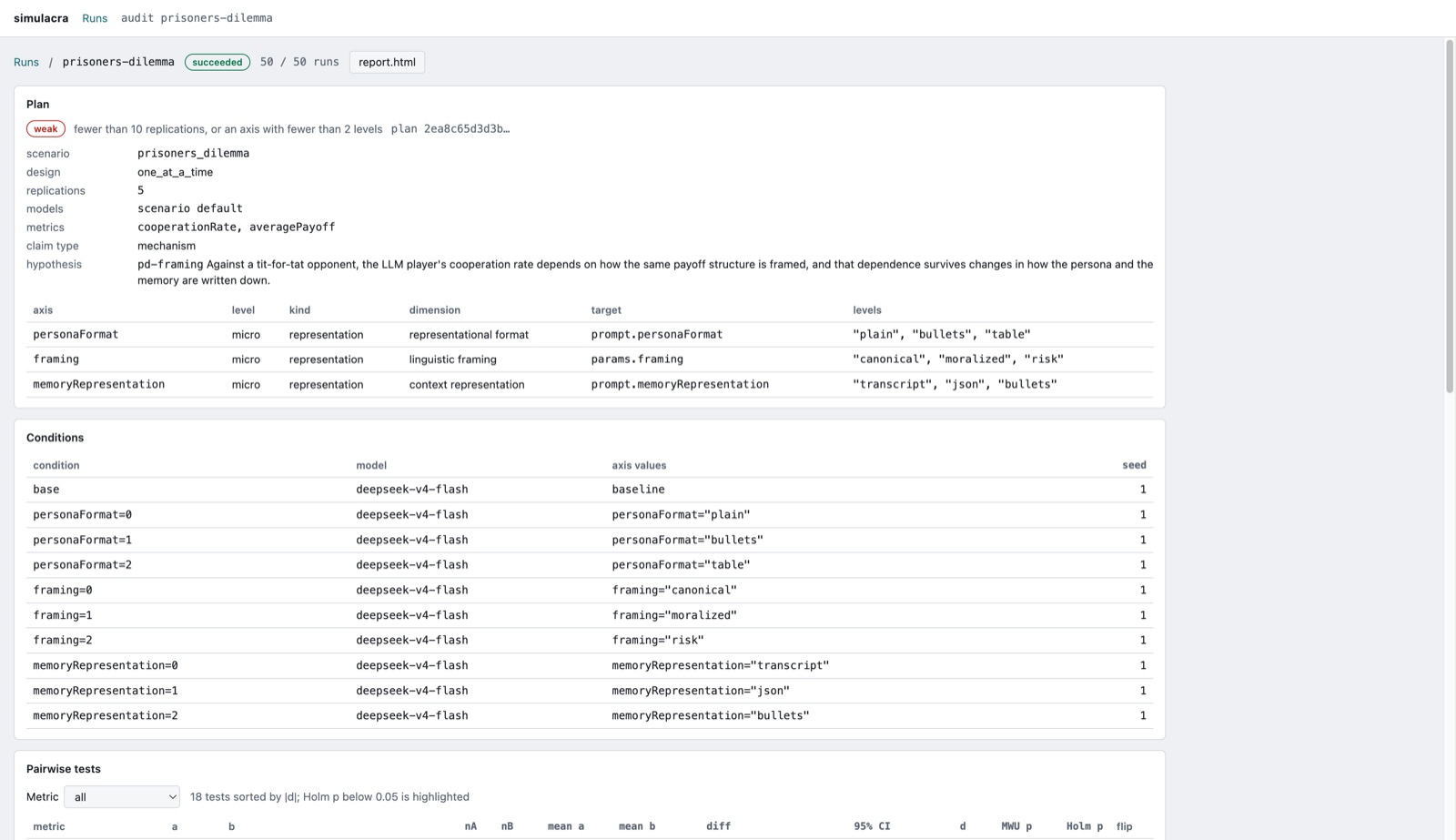Click the linguistic framing dimension cell
Viewport: 1456px width, 840px height.
(452, 359)
